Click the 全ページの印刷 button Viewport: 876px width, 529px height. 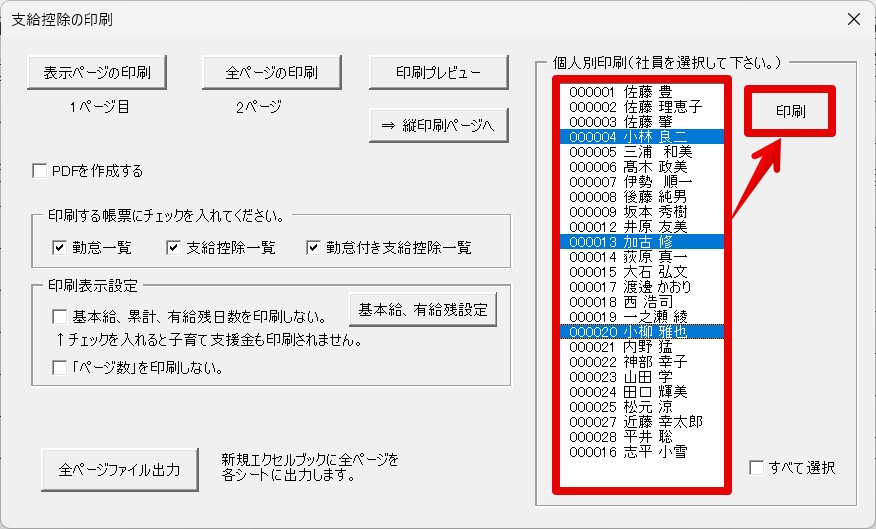[272, 73]
